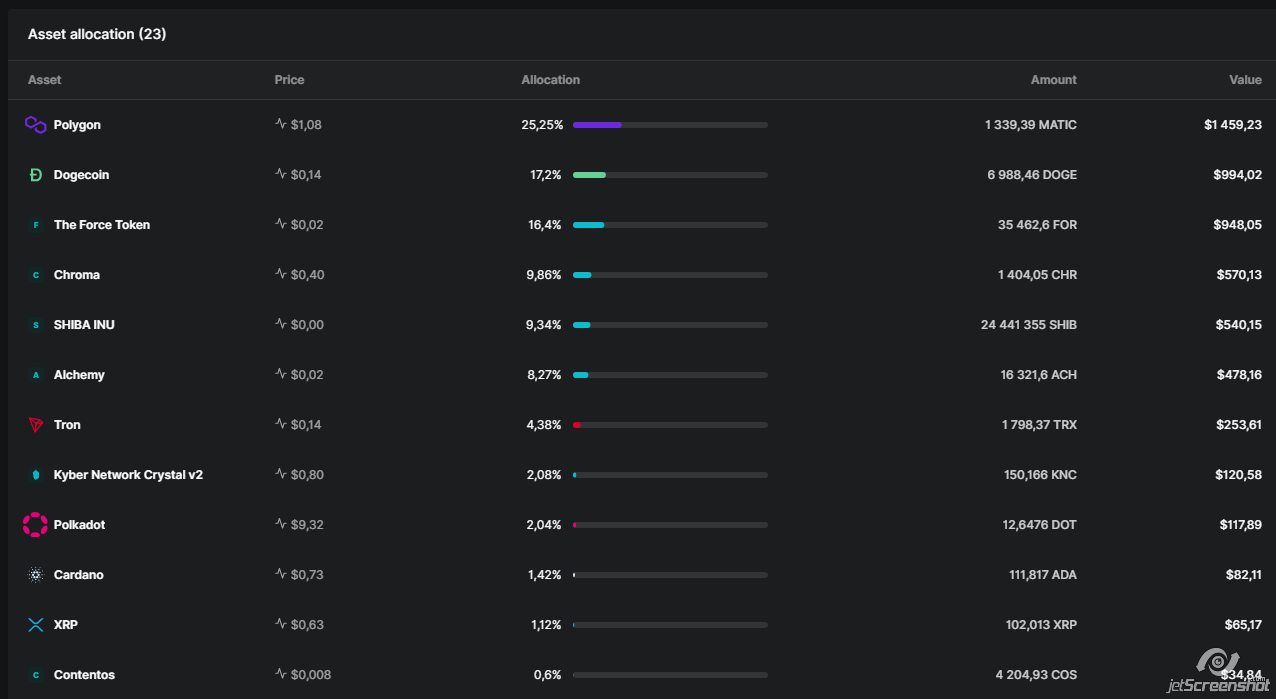Open the Alchemy asset name
The height and width of the screenshot is (699, 1276).
79,375
